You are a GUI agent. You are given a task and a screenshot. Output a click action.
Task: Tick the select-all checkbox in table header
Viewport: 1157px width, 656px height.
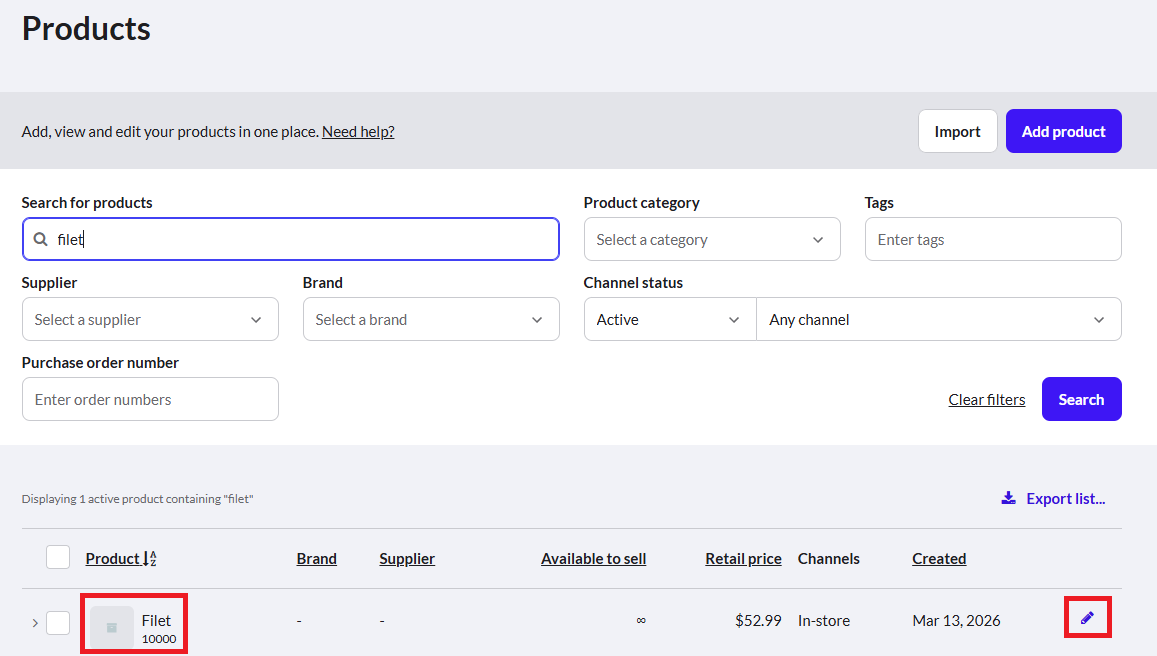click(58, 557)
